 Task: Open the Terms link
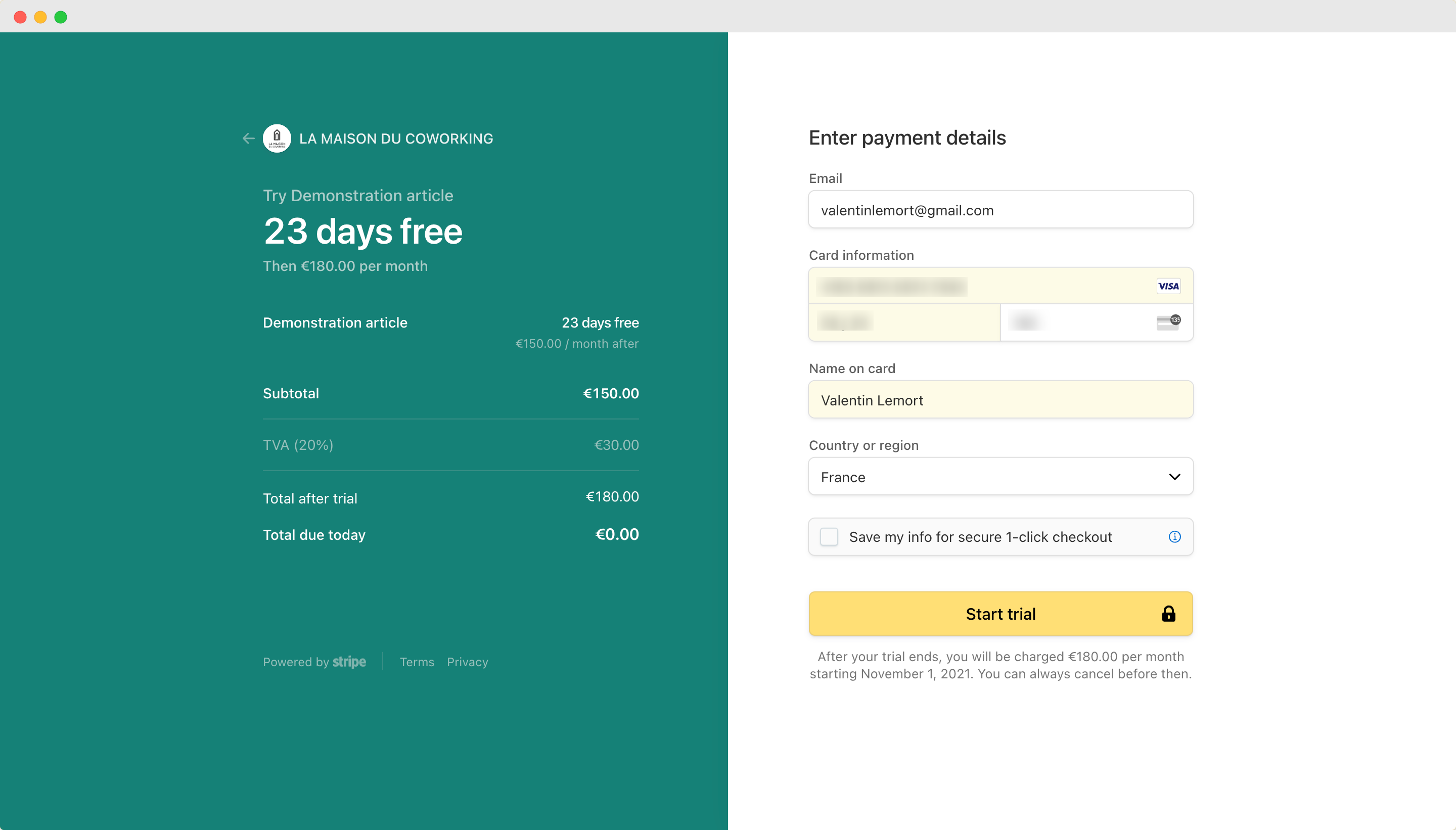click(417, 662)
